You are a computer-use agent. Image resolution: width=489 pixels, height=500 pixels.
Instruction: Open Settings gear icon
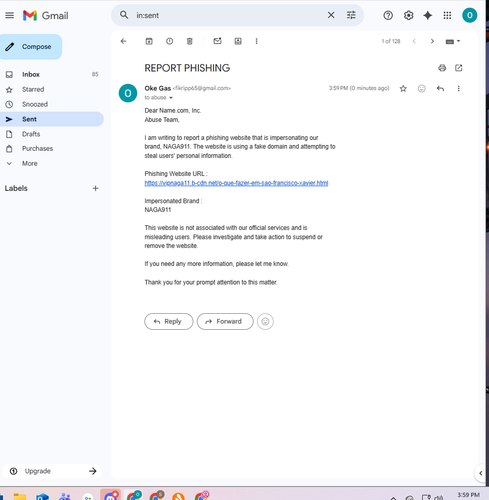click(408, 15)
